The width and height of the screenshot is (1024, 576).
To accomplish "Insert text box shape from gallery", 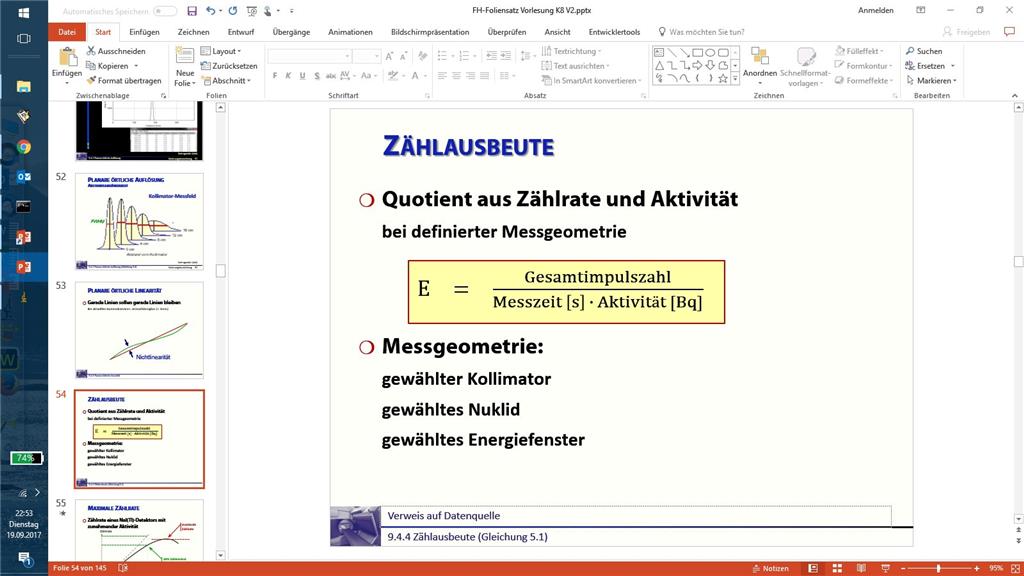I will click(659, 52).
